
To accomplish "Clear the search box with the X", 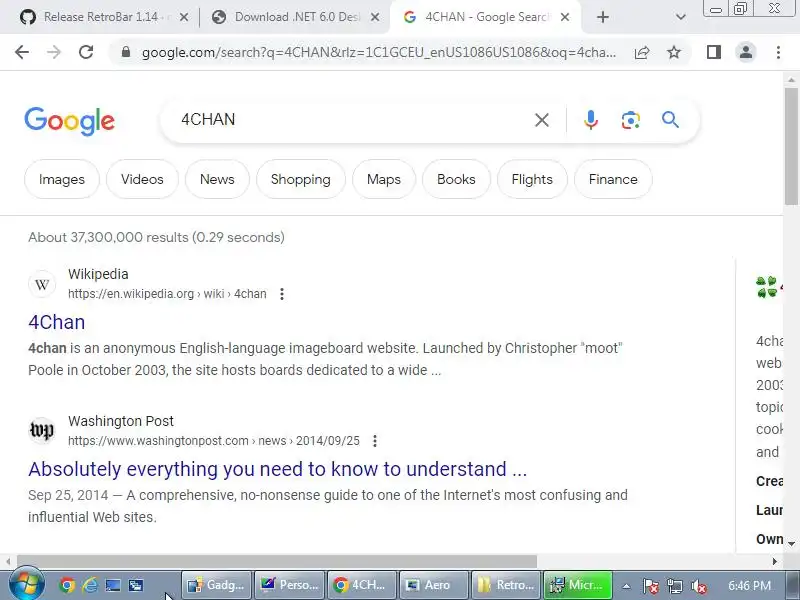I will [542, 120].
